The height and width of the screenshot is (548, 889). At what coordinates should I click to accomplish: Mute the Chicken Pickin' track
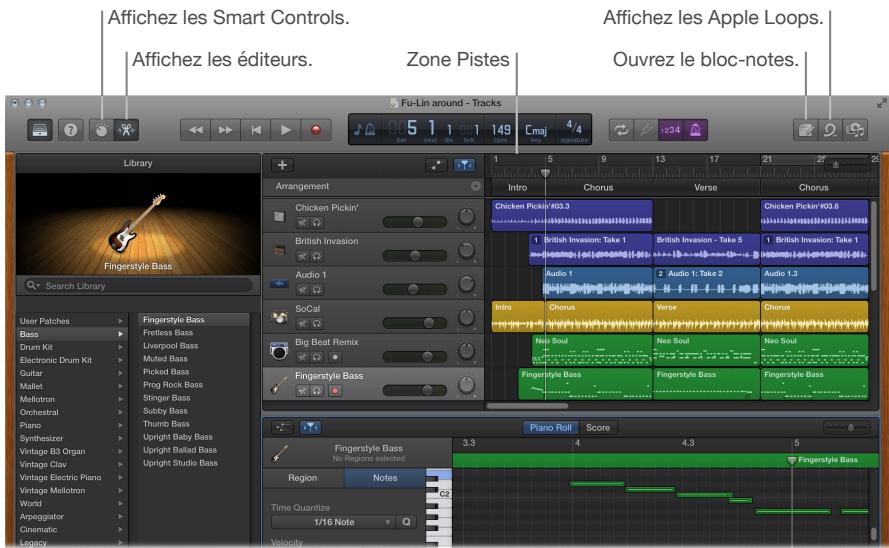click(303, 223)
